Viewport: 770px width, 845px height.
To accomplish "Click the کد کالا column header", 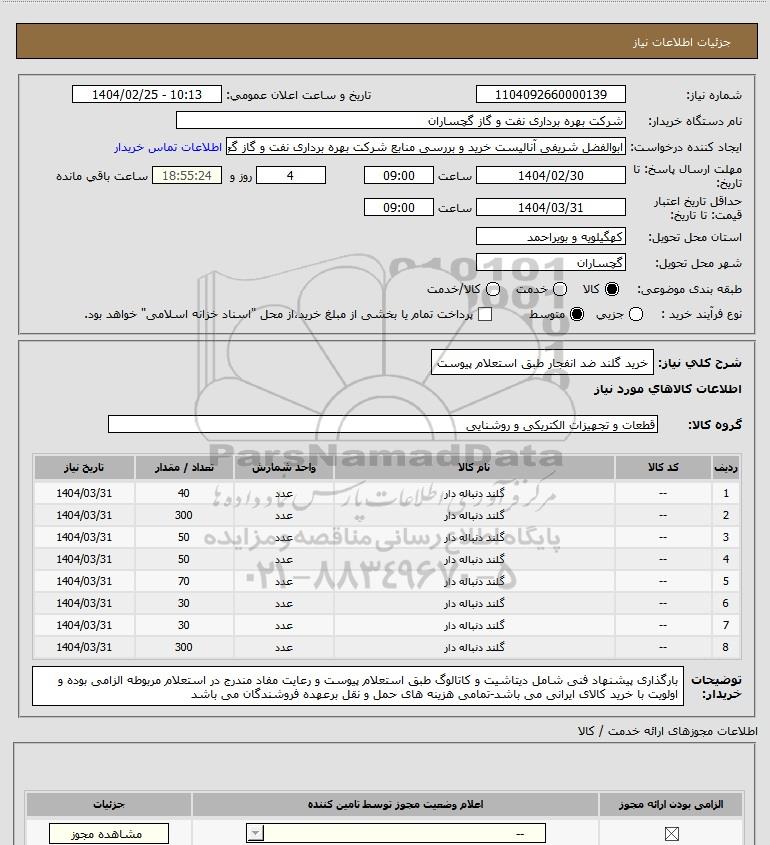I will tap(663, 467).
